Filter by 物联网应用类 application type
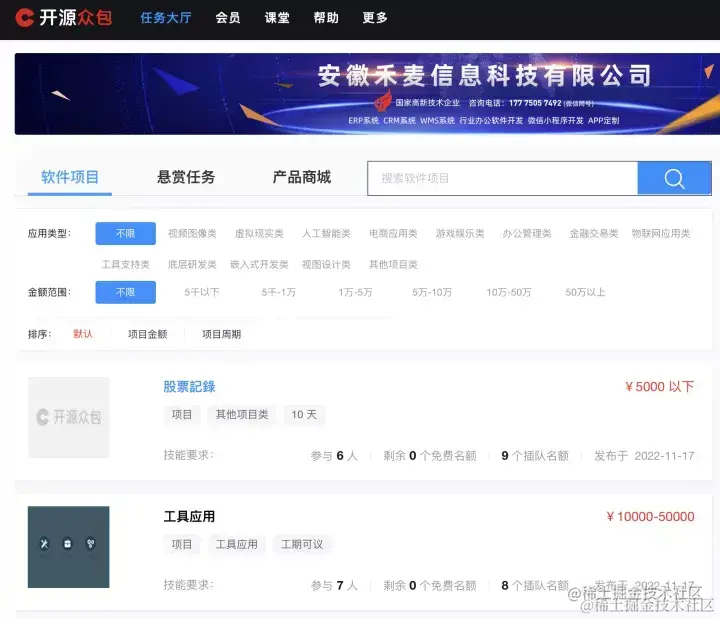Image resolution: width=720 pixels, height=619 pixels. coord(661,234)
